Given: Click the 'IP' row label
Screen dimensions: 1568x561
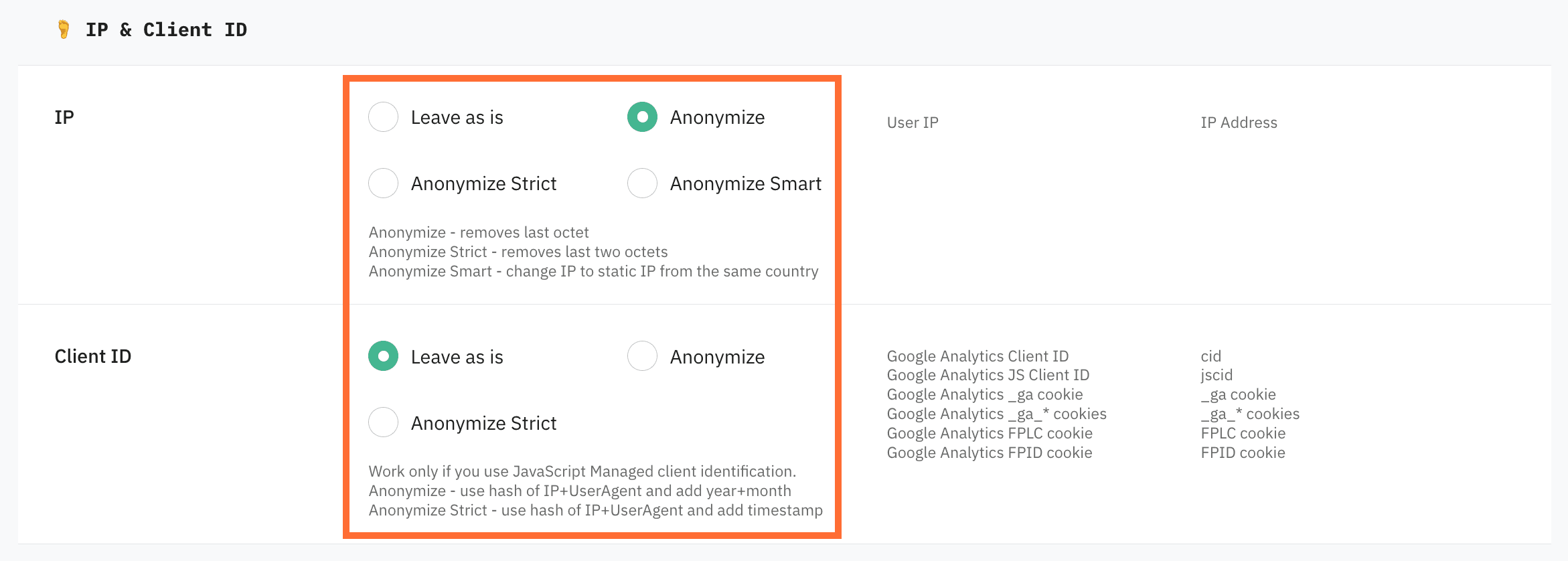Looking at the screenshot, I should pyautogui.click(x=64, y=117).
